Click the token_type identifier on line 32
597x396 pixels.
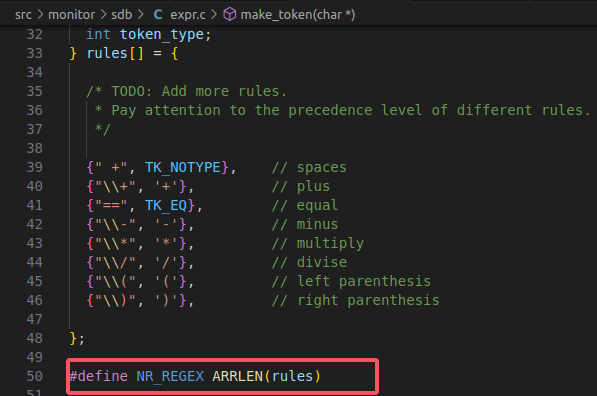pyautogui.click(x=162, y=35)
